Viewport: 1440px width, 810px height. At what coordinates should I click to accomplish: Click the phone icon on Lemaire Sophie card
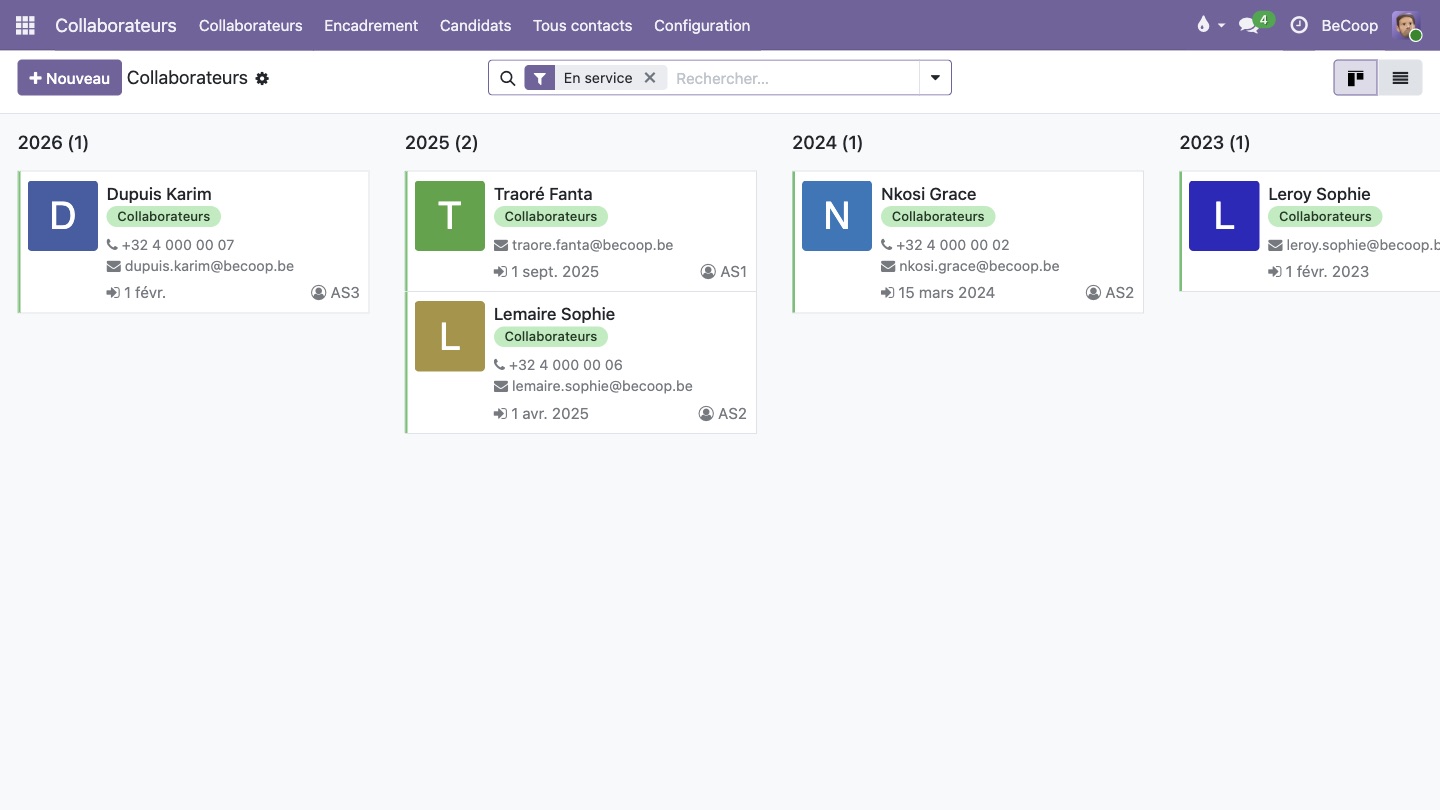[x=499, y=364]
